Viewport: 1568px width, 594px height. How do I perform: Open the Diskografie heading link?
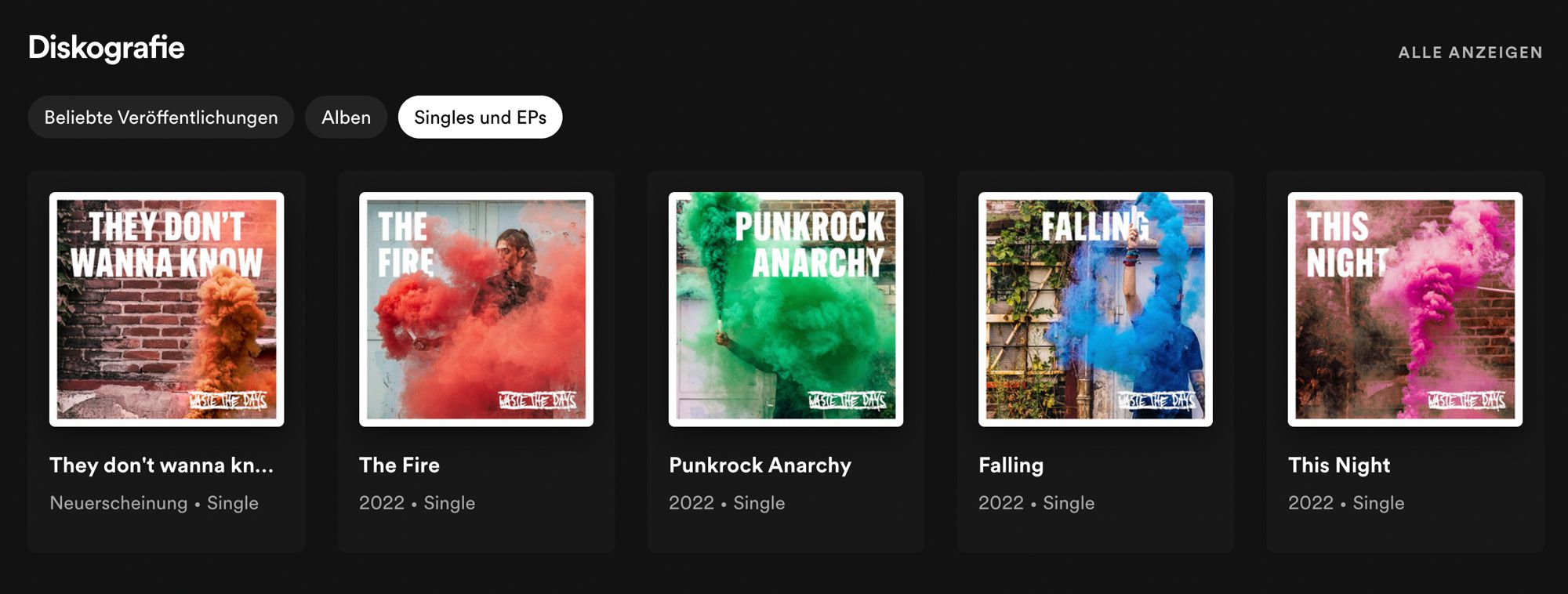click(x=107, y=48)
